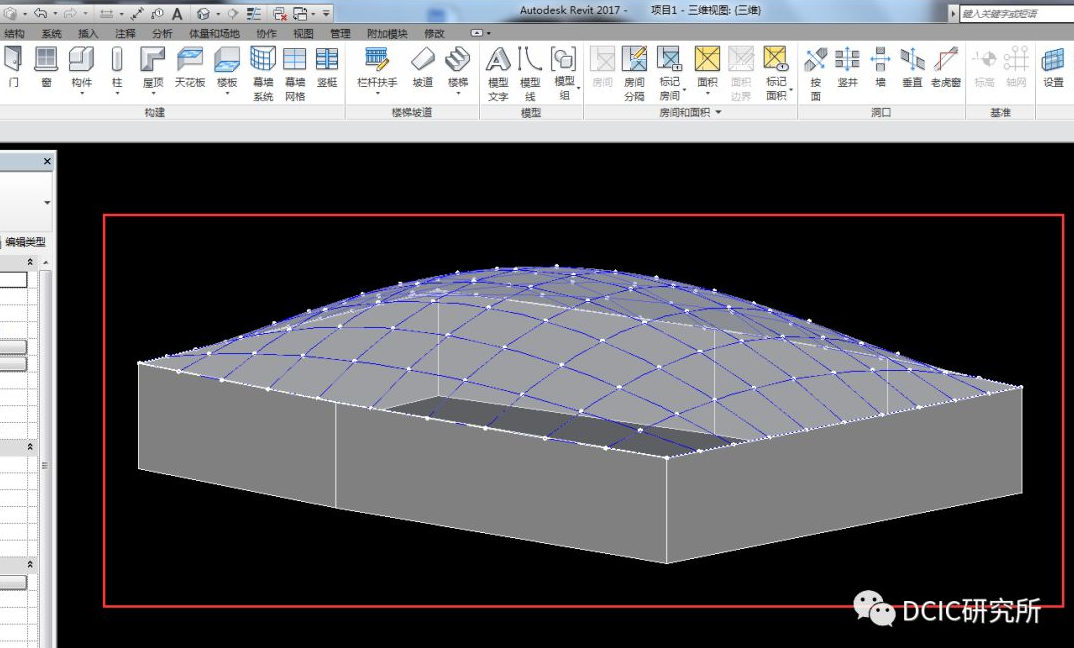1074x648 pixels.
Task: Switch to the 修改 (Modify) ribbon tab
Action: click(434, 33)
